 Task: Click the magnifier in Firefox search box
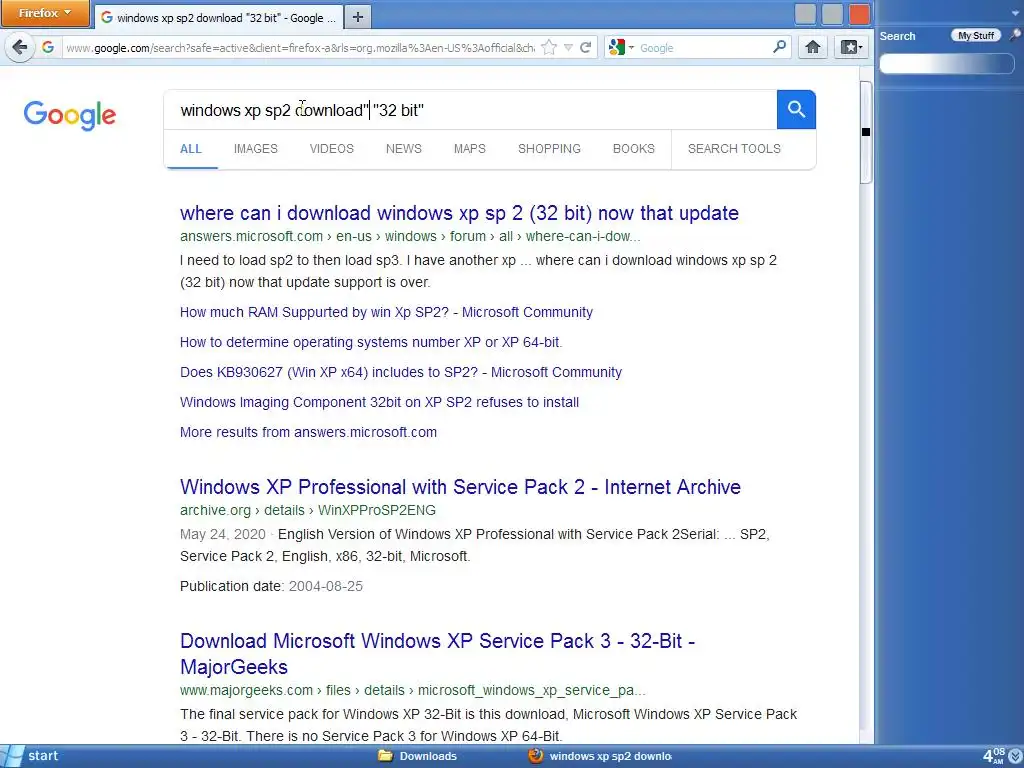(779, 47)
